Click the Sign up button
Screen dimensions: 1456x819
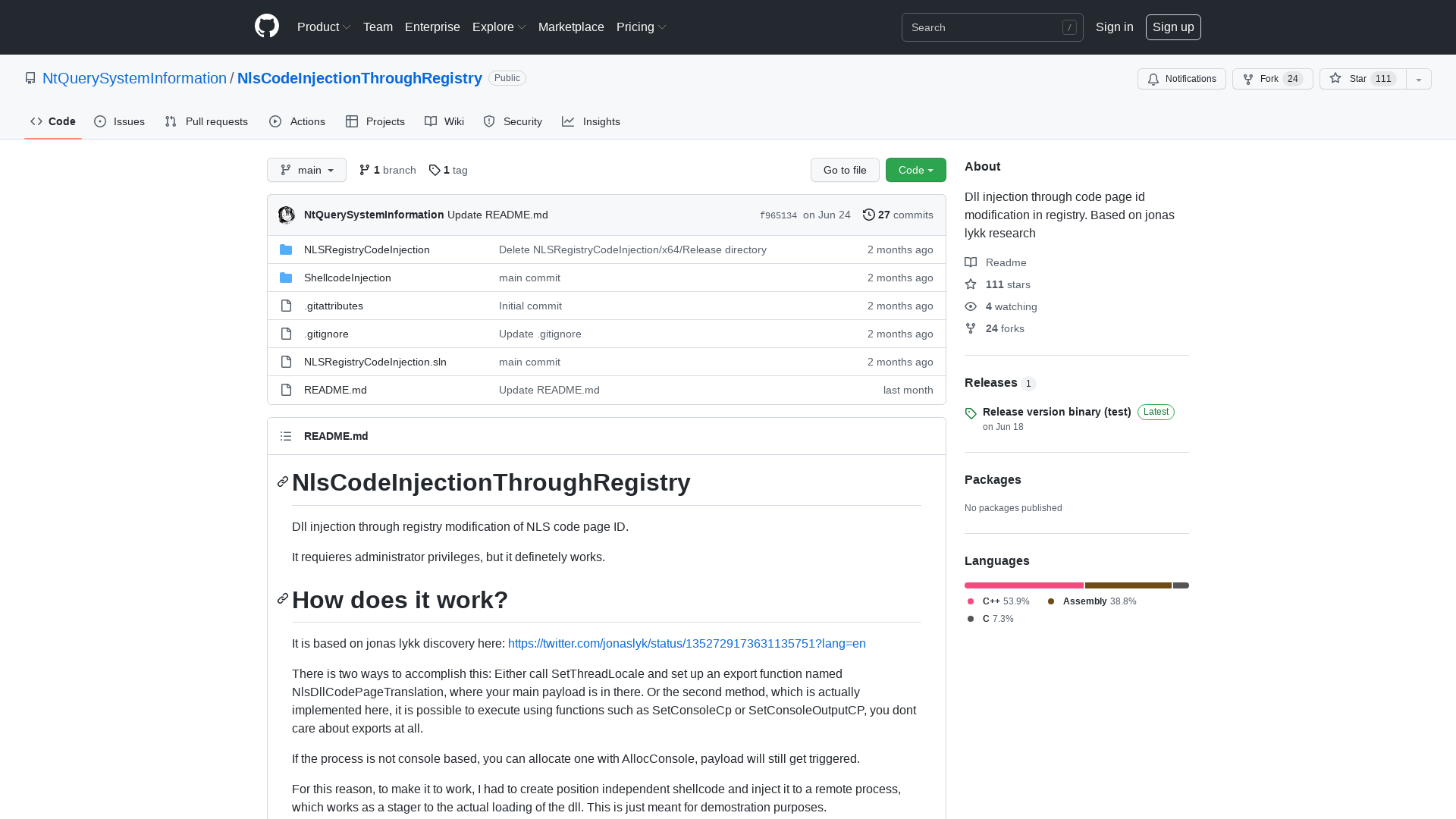point(1173,27)
